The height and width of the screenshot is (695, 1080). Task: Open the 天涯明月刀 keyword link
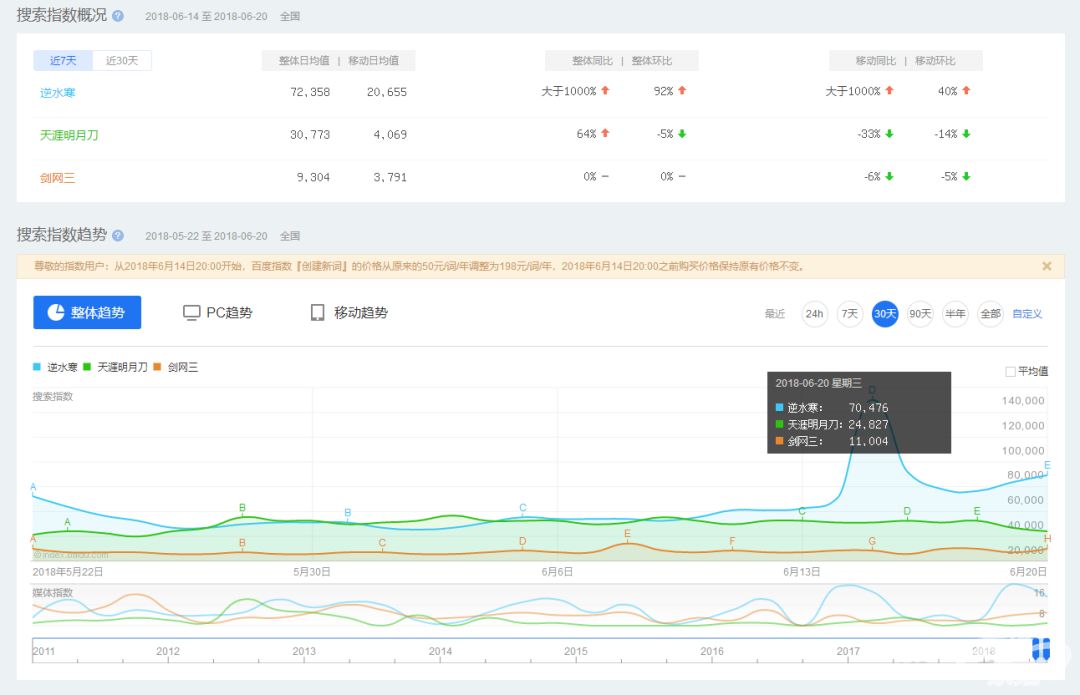click(69, 135)
